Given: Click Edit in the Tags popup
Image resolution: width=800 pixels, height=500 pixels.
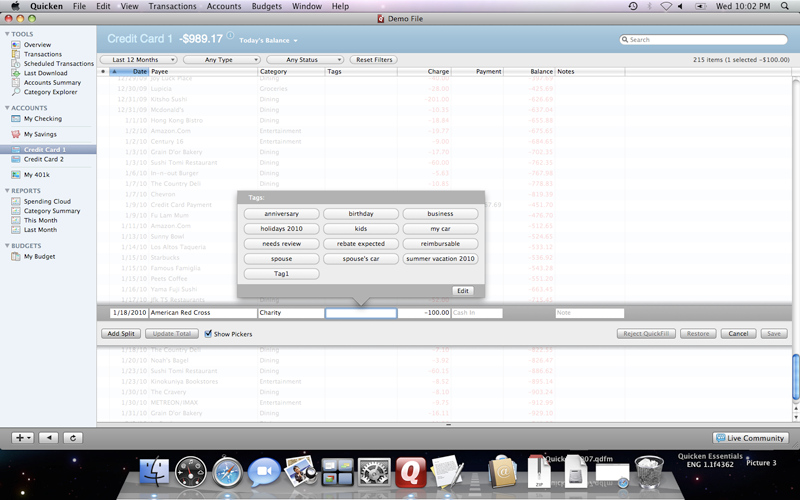Looking at the screenshot, I should [x=463, y=291].
